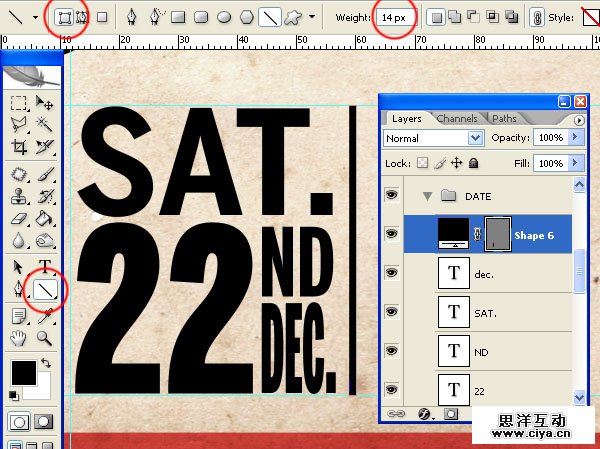The width and height of the screenshot is (600, 449).
Task: Pick Custom Shape in options bar
Action: [x=293, y=17]
